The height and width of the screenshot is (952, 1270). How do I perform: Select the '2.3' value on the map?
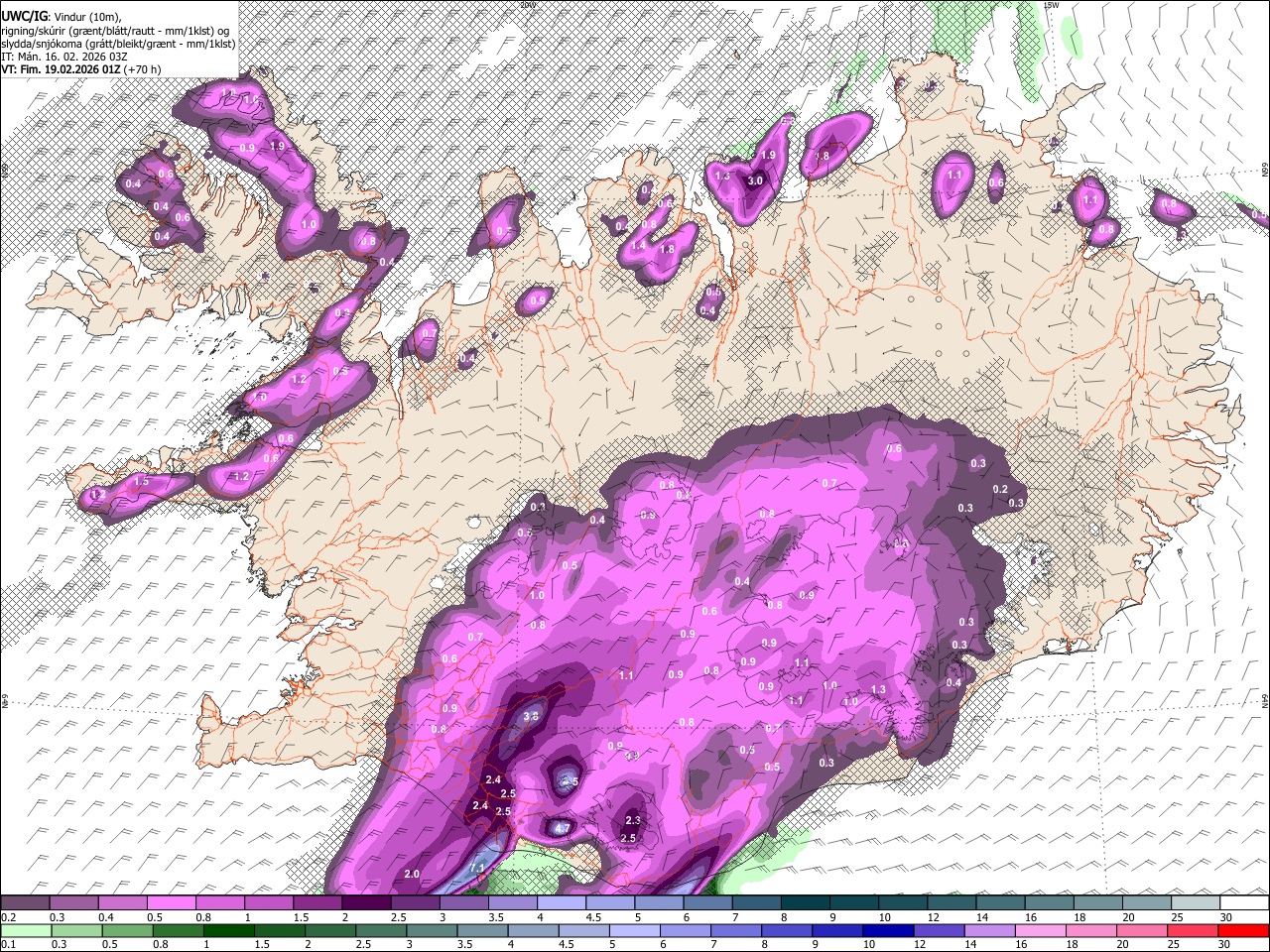coord(632,820)
